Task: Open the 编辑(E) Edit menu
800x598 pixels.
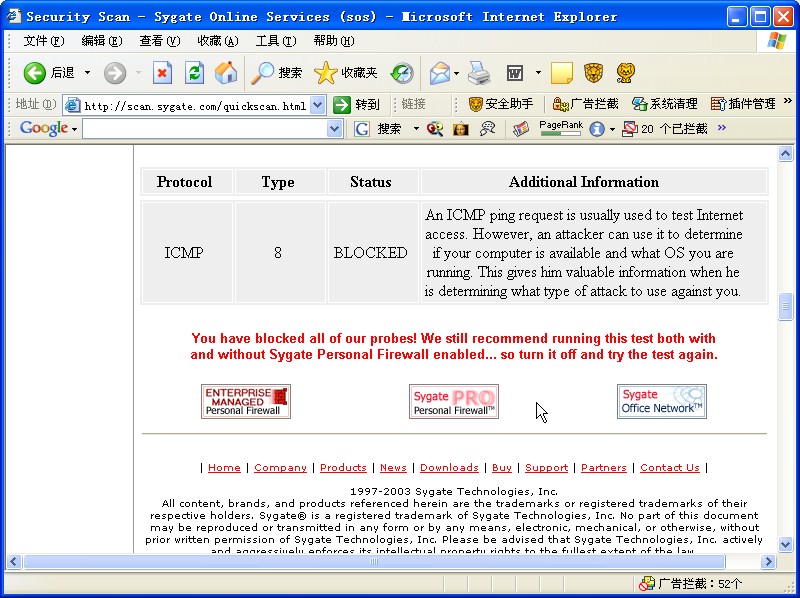Action: (x=102, y=41)
